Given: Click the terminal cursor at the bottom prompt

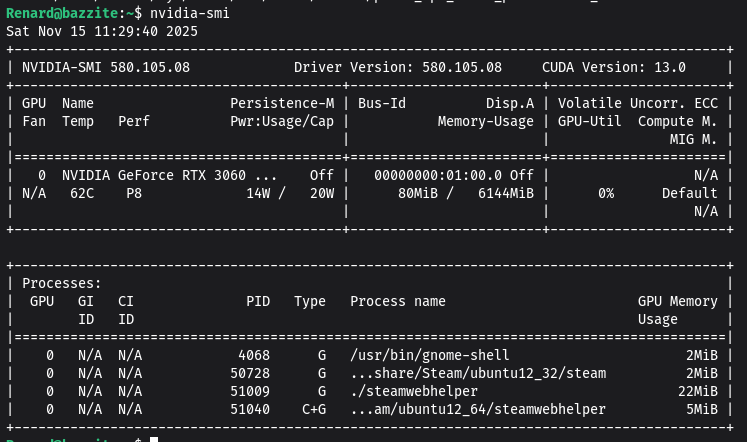Looking at the screenshot, I should [x=154, y=439].
